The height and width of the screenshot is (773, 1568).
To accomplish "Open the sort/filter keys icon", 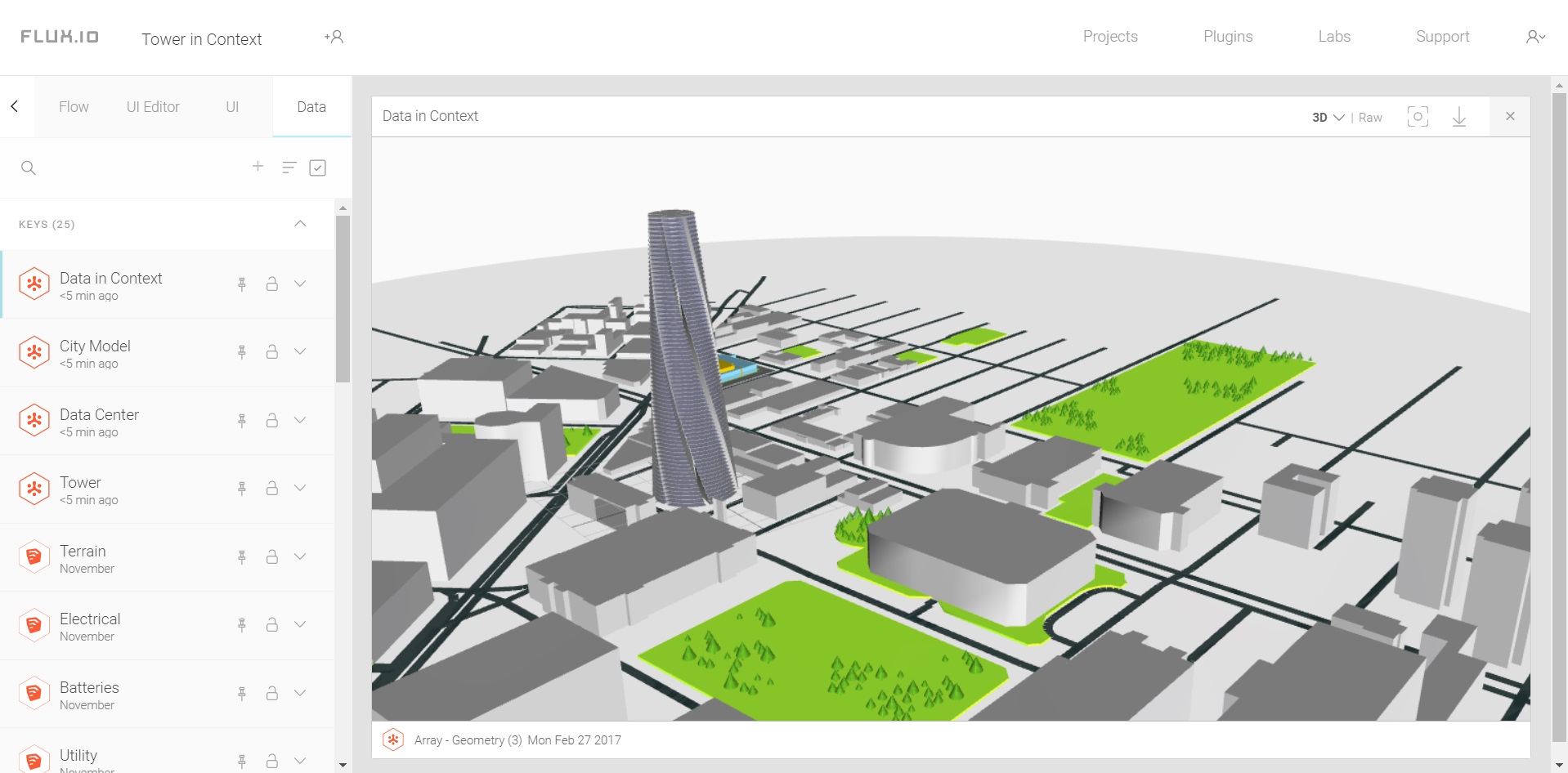I will [289, 168].
